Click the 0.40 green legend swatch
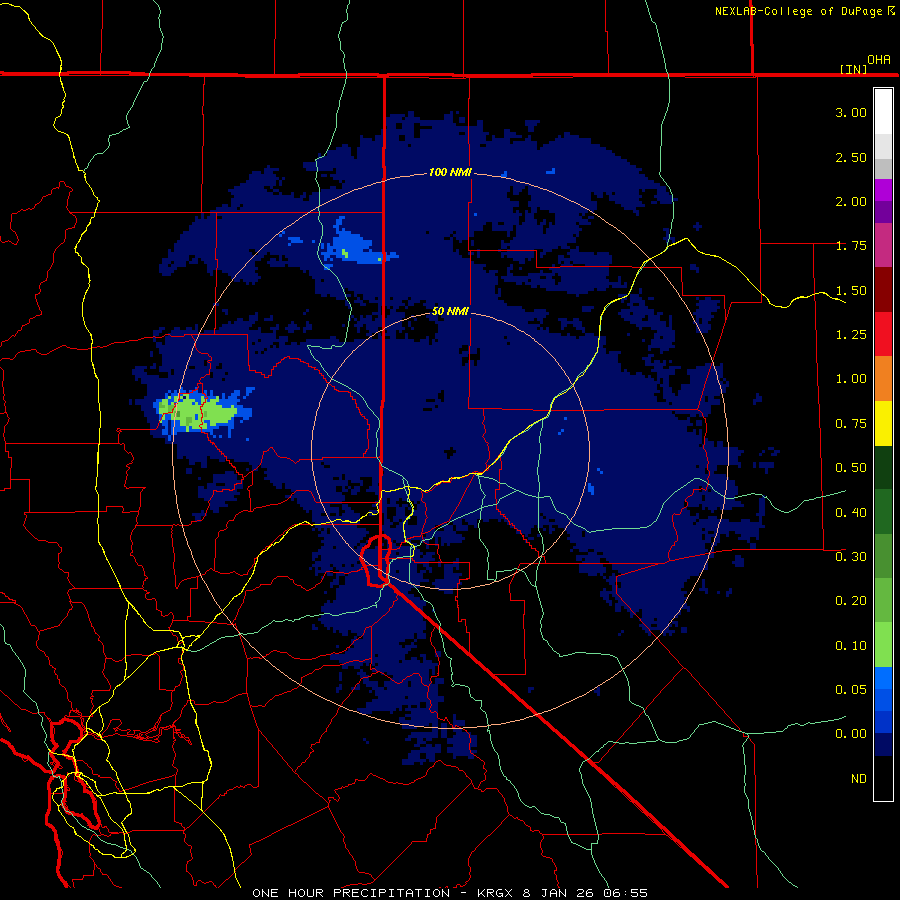The width and height of the screenshot is (900, 900). click(883, 511)
